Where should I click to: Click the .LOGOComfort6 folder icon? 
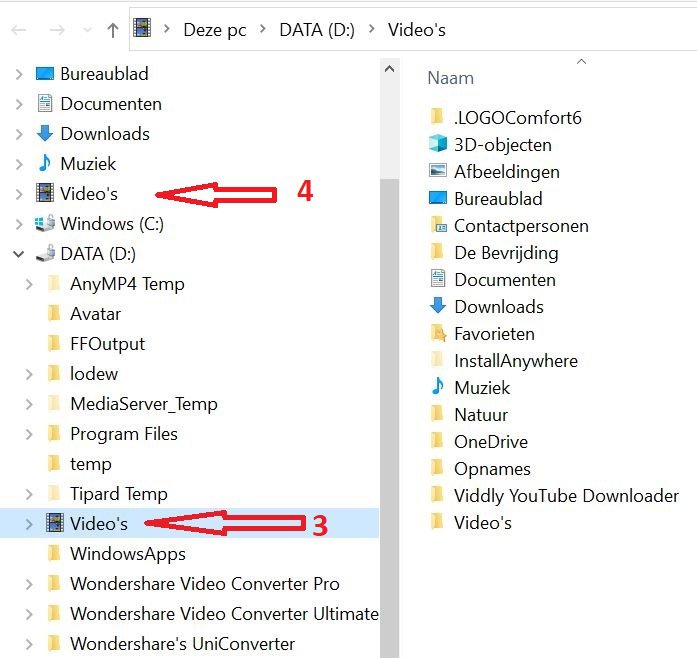click(437, 116)
